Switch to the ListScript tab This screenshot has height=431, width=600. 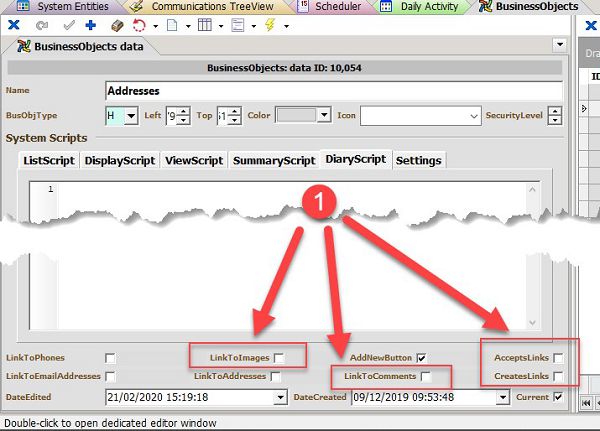(50, 160)
